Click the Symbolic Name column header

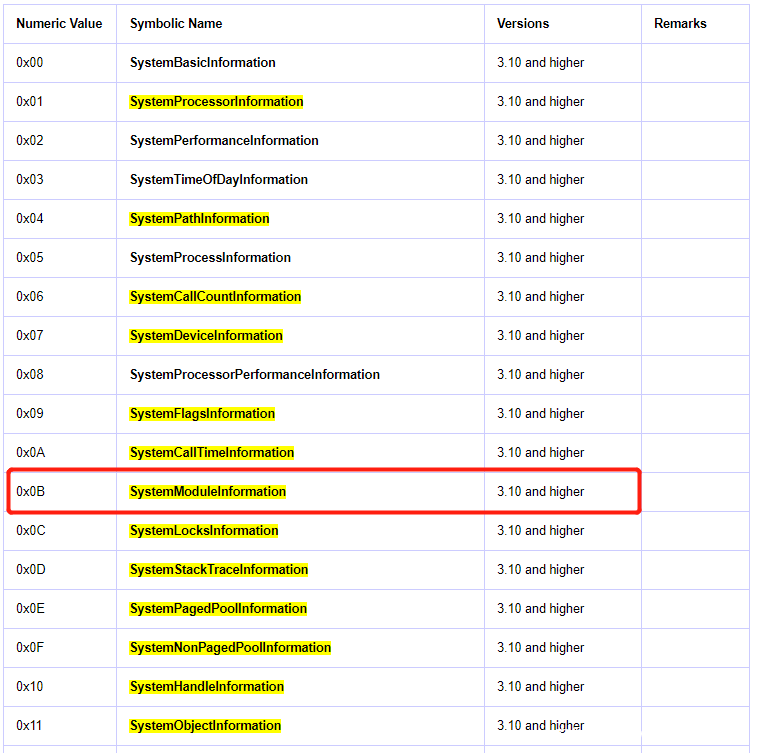(x=176, y=23)
